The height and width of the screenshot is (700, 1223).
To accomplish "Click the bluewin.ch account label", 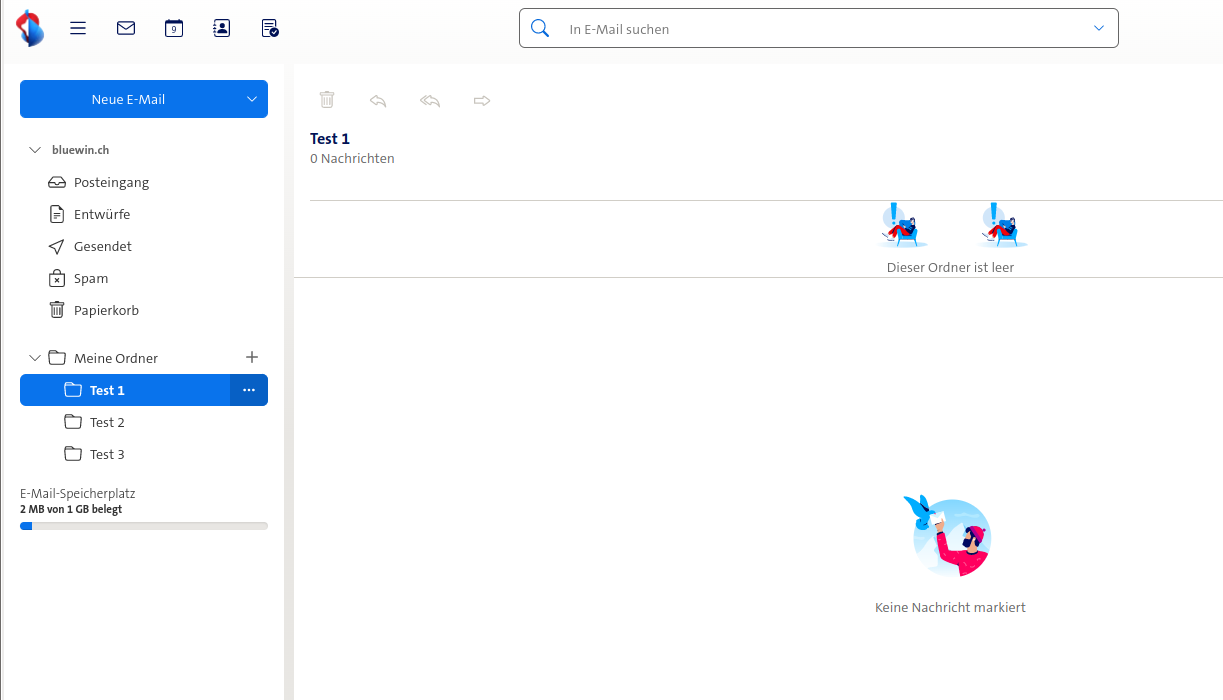I will point(81,150).
